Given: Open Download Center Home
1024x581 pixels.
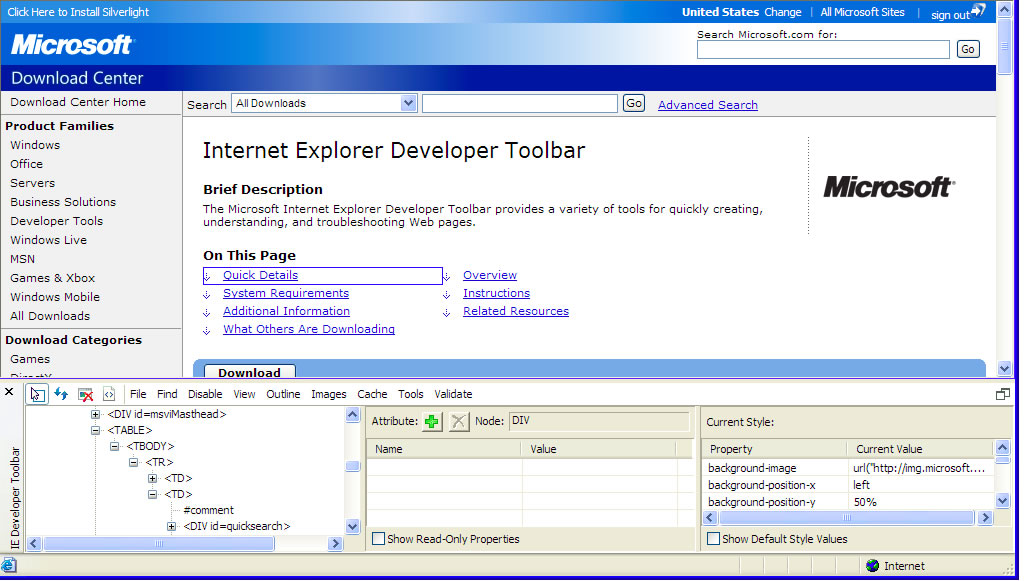Looking at the screenshot, I should [78, 102].
